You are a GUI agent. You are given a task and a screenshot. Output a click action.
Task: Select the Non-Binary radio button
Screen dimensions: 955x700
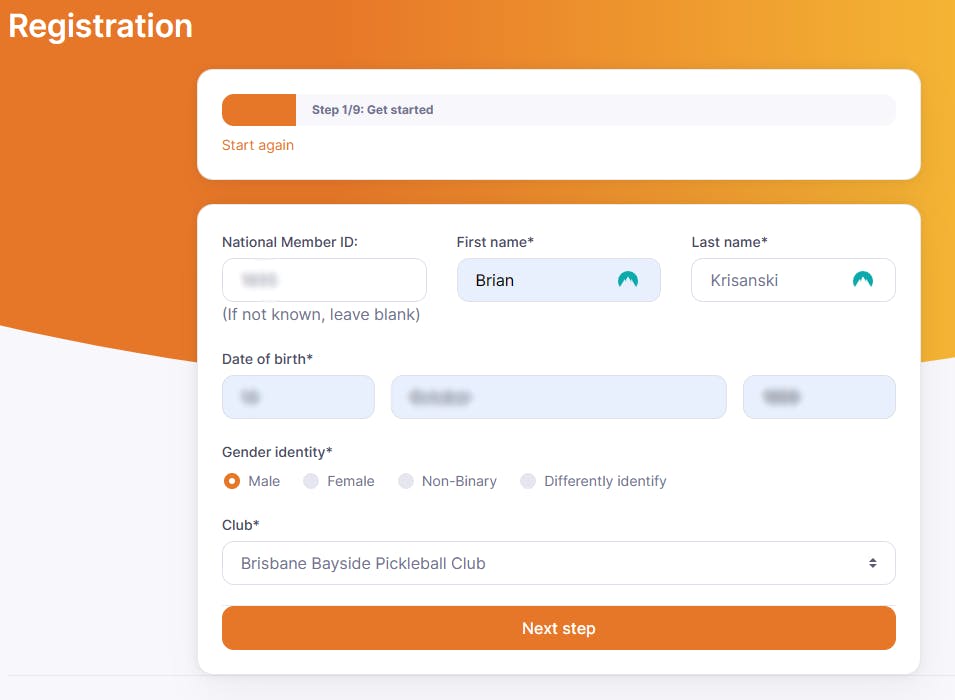tap(406, 481)
